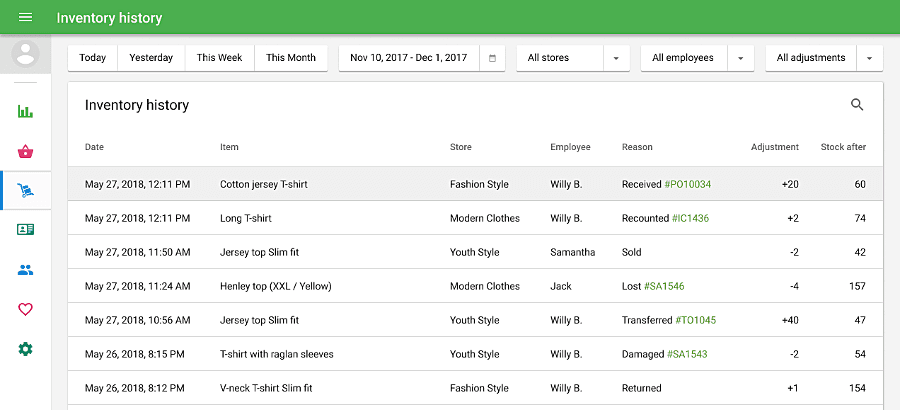Open transfer order #TO1045 link
The height and width of the screenshot is (410, 900).
(695, 320)
